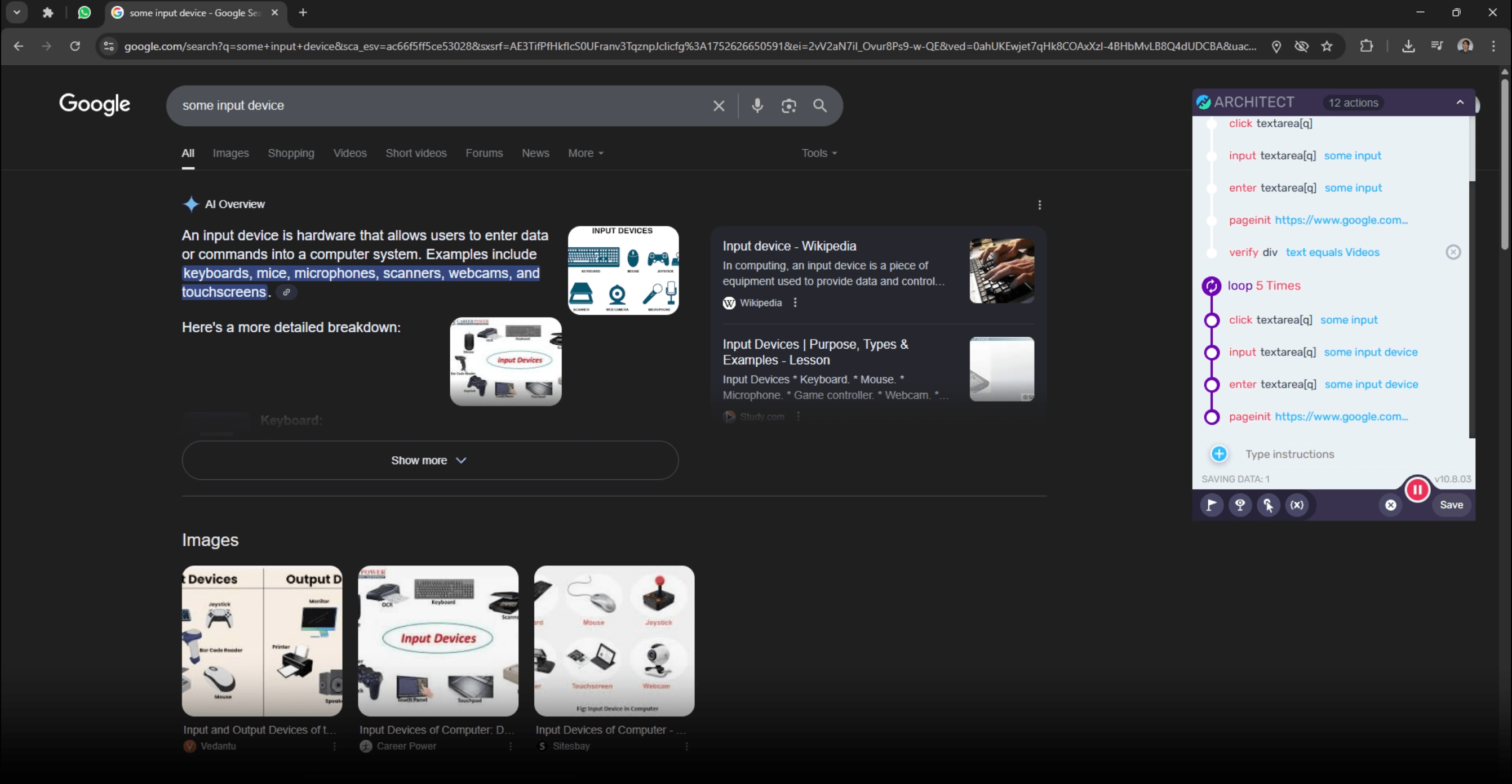Open the Input device - Wikipedia link
This screenshot has height=784, width=1512.
point(789,246)
